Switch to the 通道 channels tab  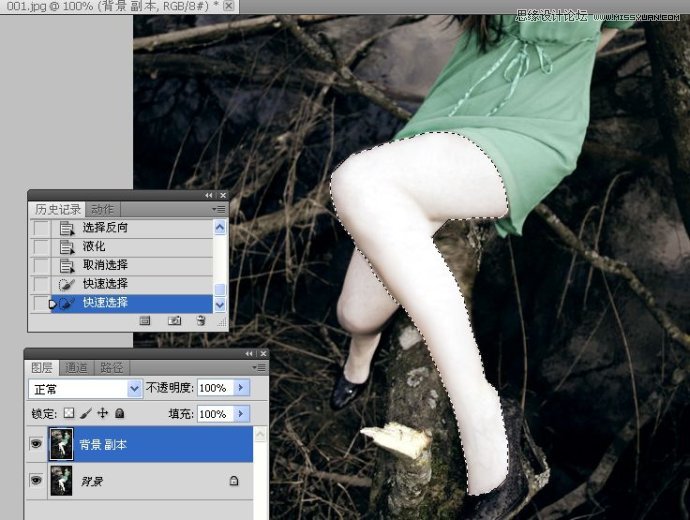pyautogui.click(x=76, y=368)
